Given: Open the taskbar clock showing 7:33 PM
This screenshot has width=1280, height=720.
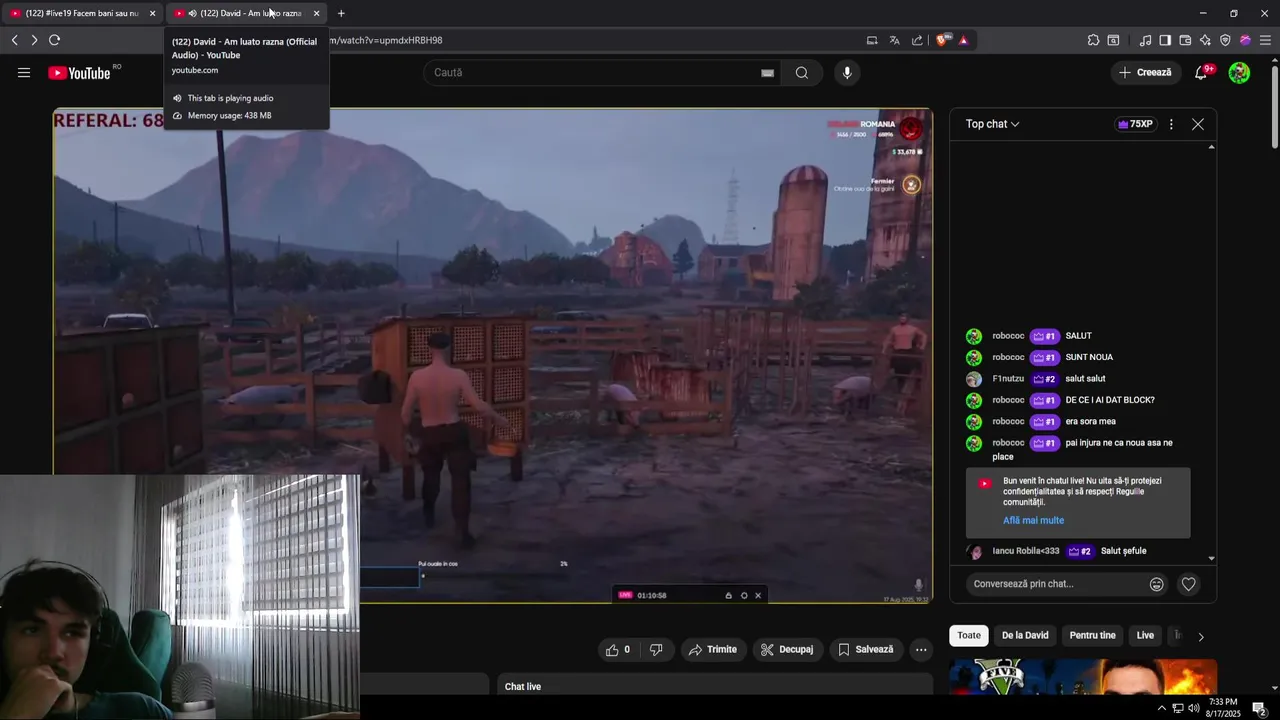Looking at the screenshot, I should pos(1223,707).
